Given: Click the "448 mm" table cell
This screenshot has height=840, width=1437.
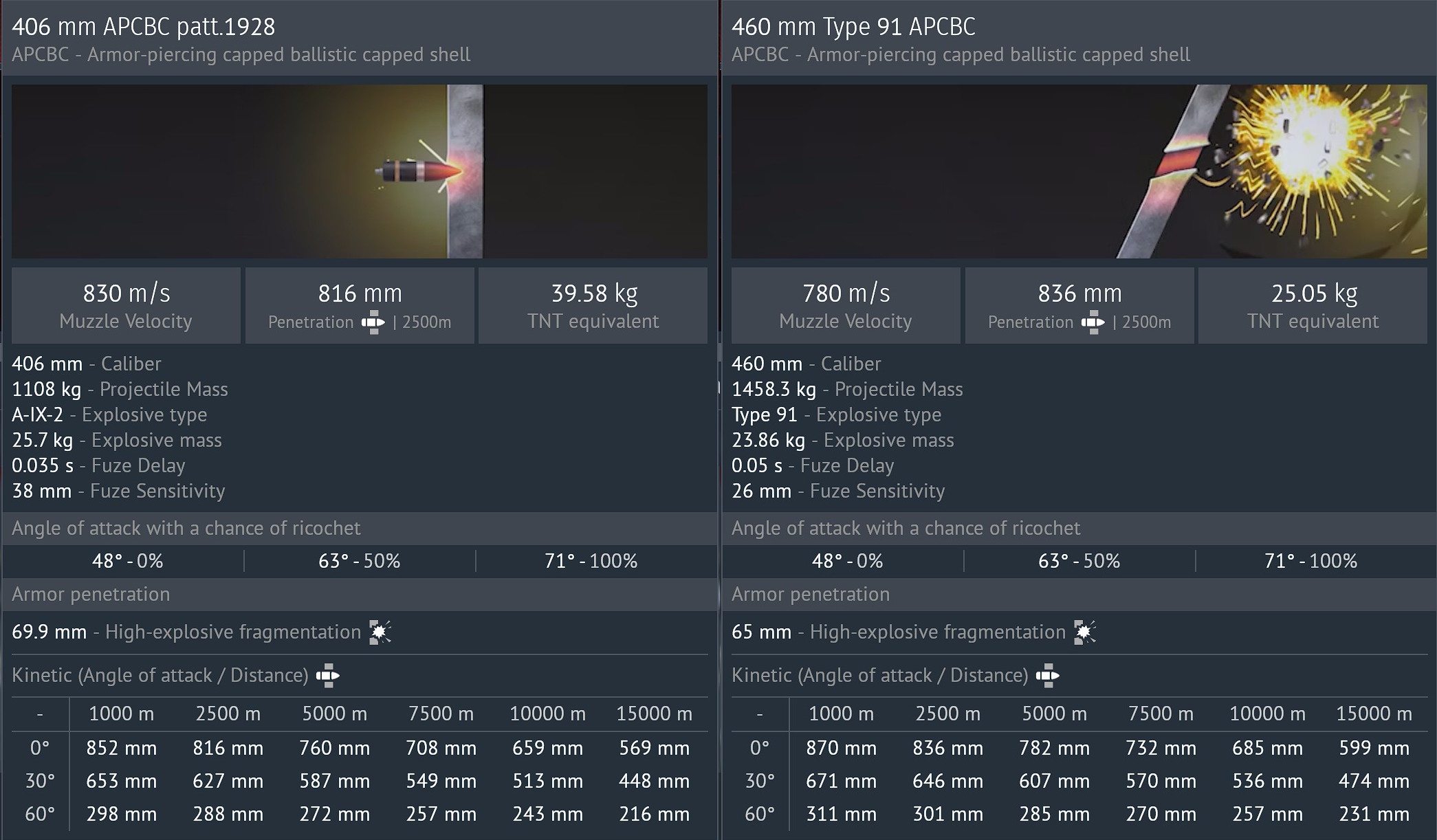Looking at the screenshot, I should [655, 781].
